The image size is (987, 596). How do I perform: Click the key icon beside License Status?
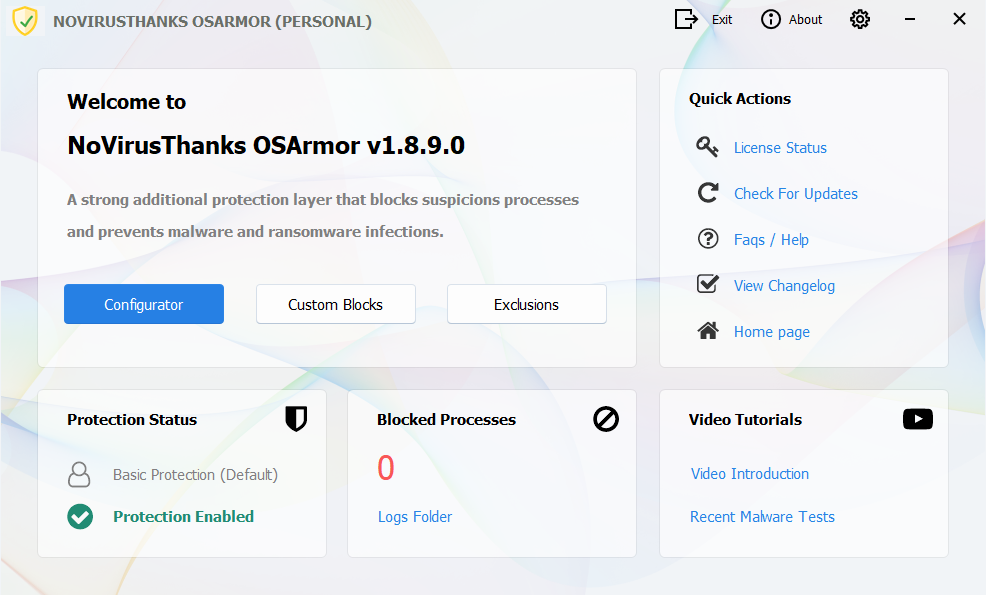click(x=708, y=148)
